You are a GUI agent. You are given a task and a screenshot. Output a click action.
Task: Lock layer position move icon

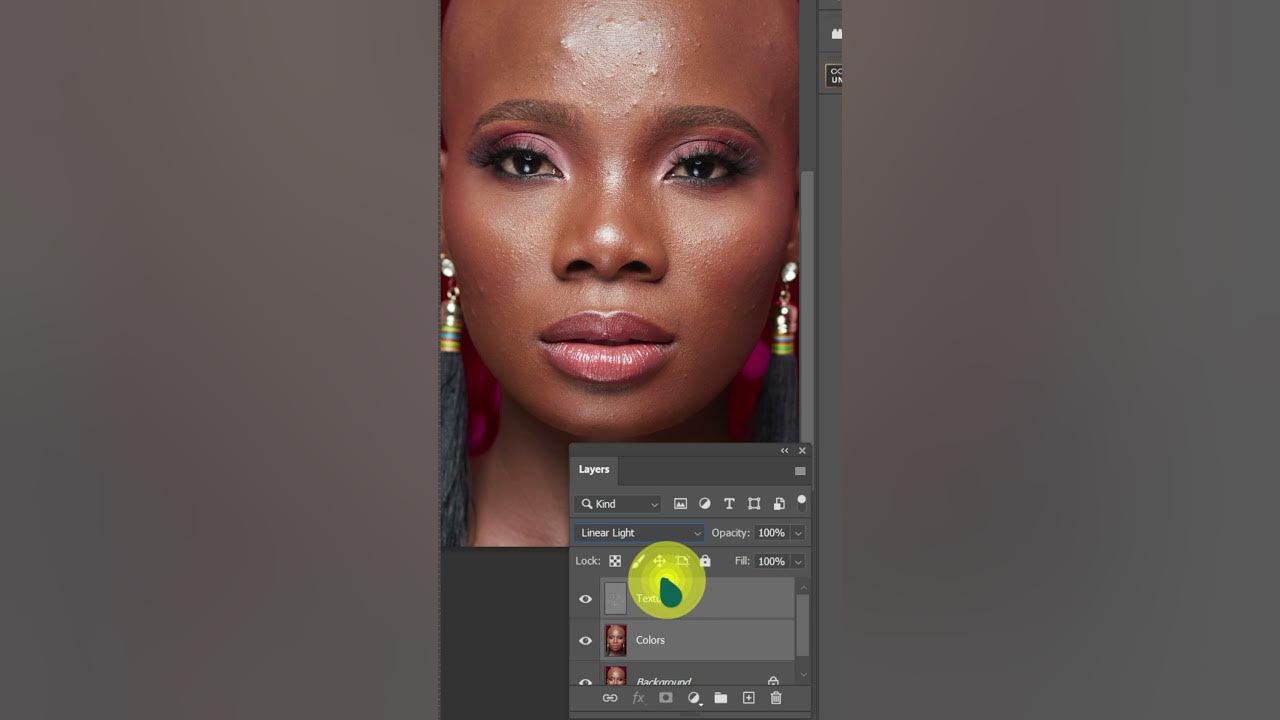(659, 561)
